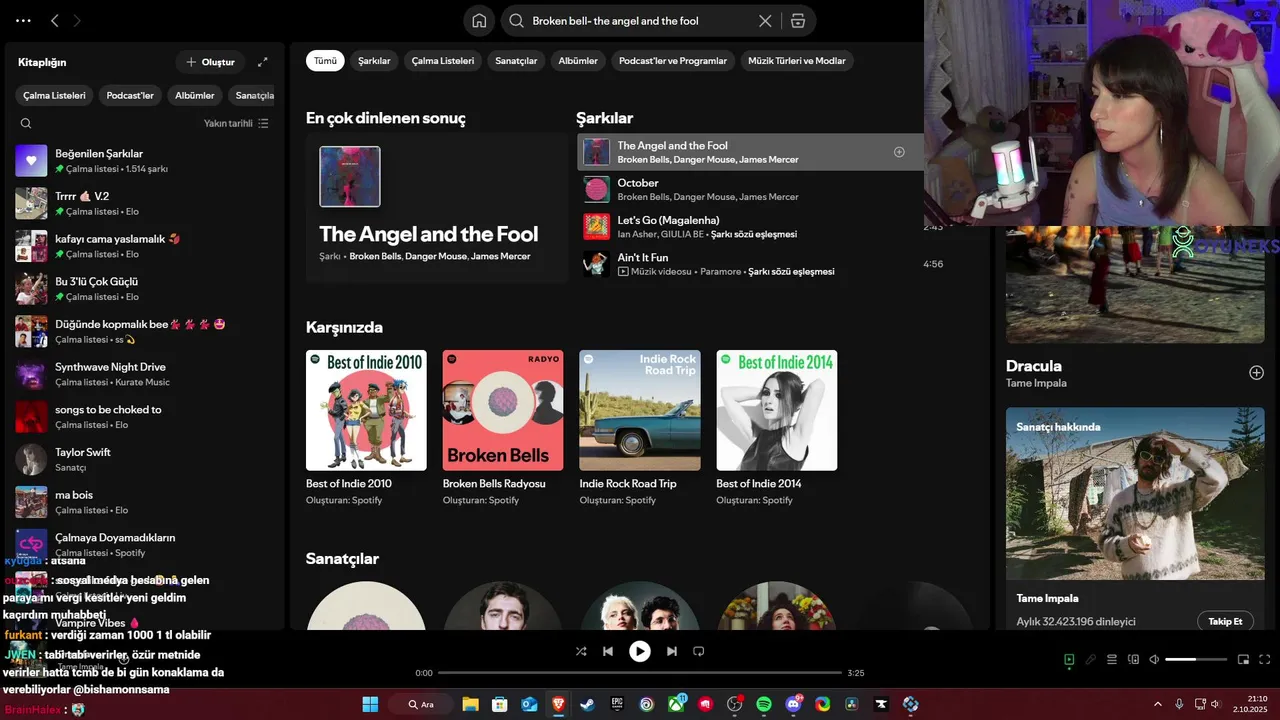Skip to next track

[672, 651]
